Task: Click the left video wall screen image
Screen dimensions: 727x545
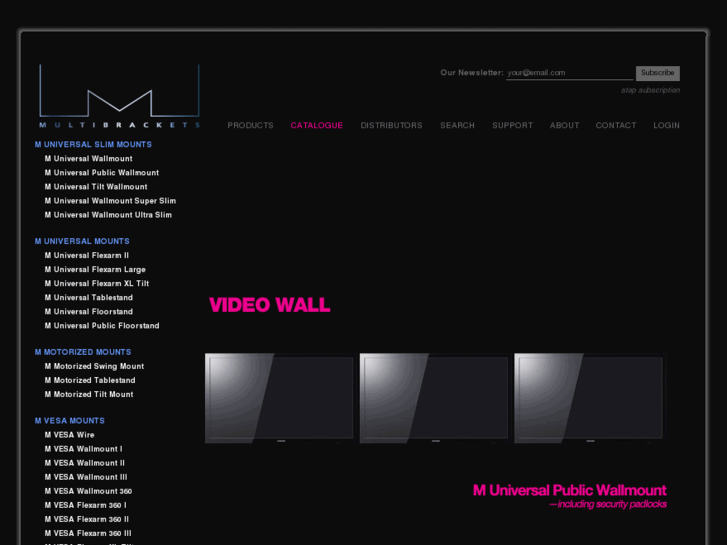Action: pos(279,398)
